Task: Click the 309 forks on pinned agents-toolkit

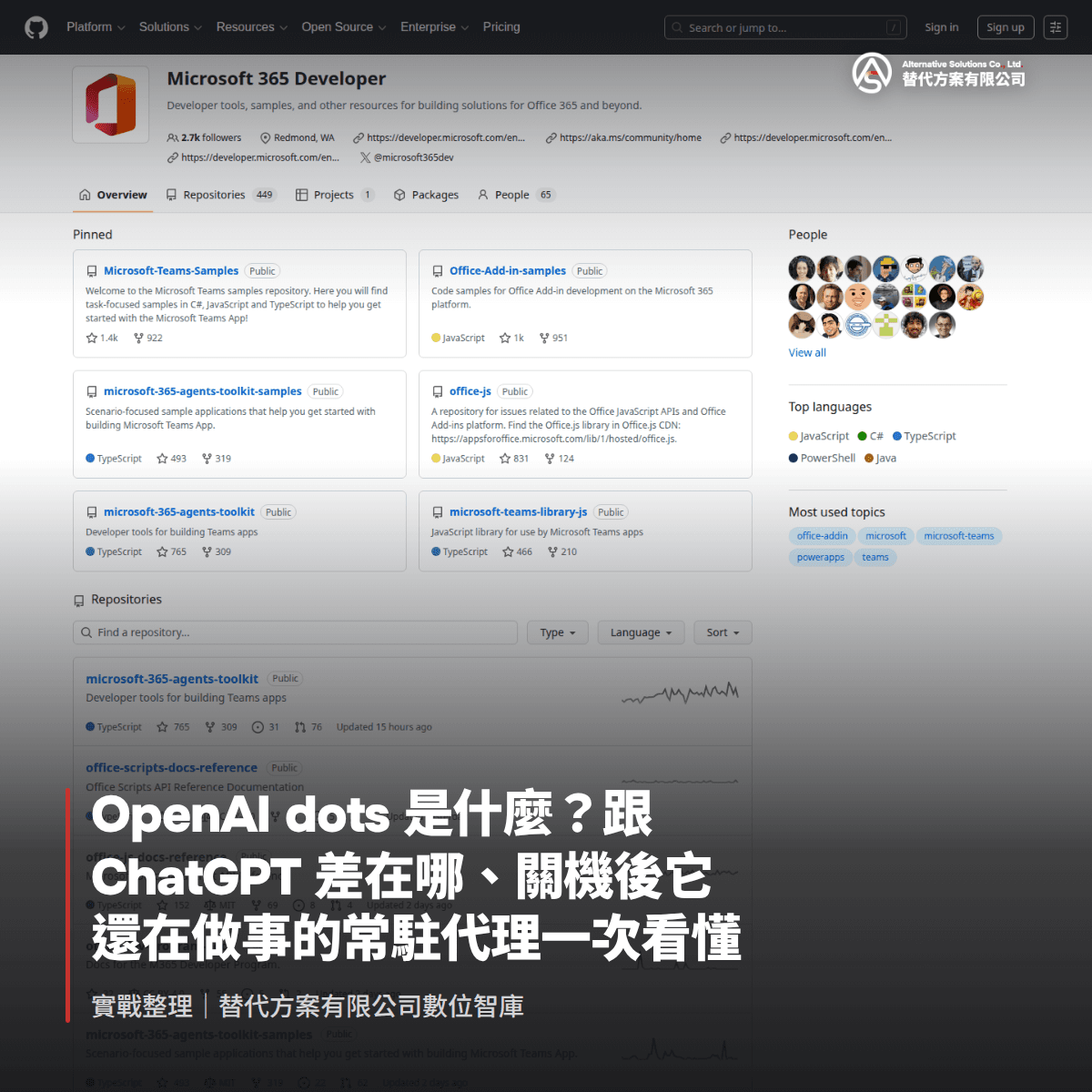Action: click(217, 551)
